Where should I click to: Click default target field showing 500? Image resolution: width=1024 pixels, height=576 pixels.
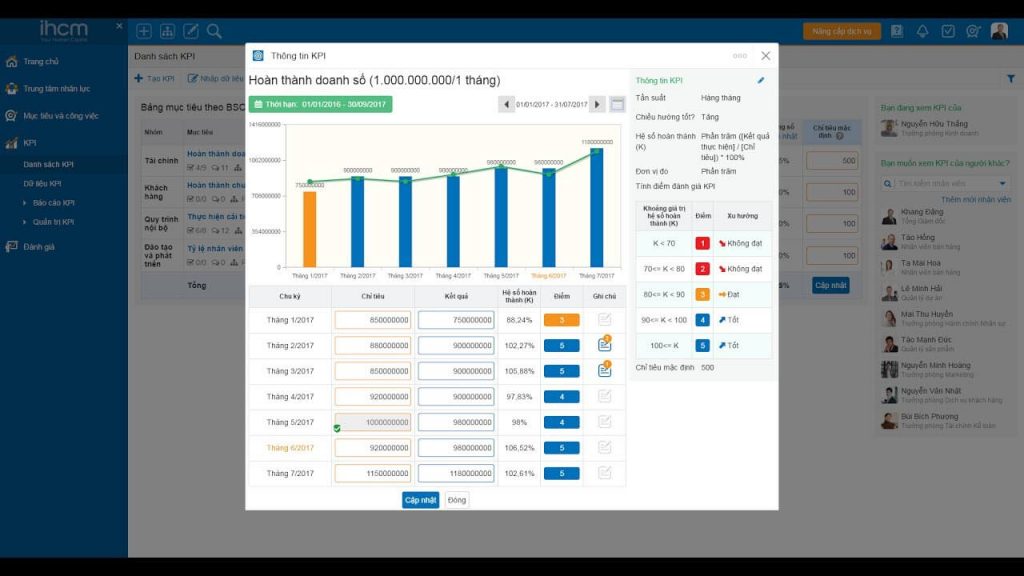tap(832, 161)
